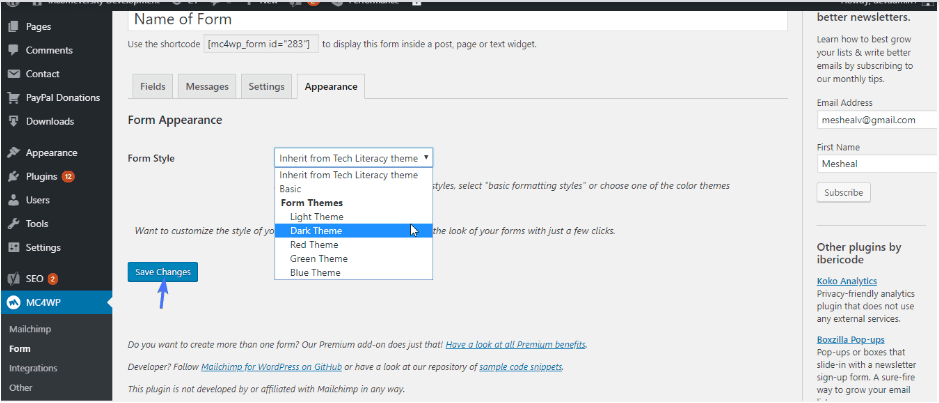
Task: Click the PayPal Donations cart icon
Action: (14, 98)
